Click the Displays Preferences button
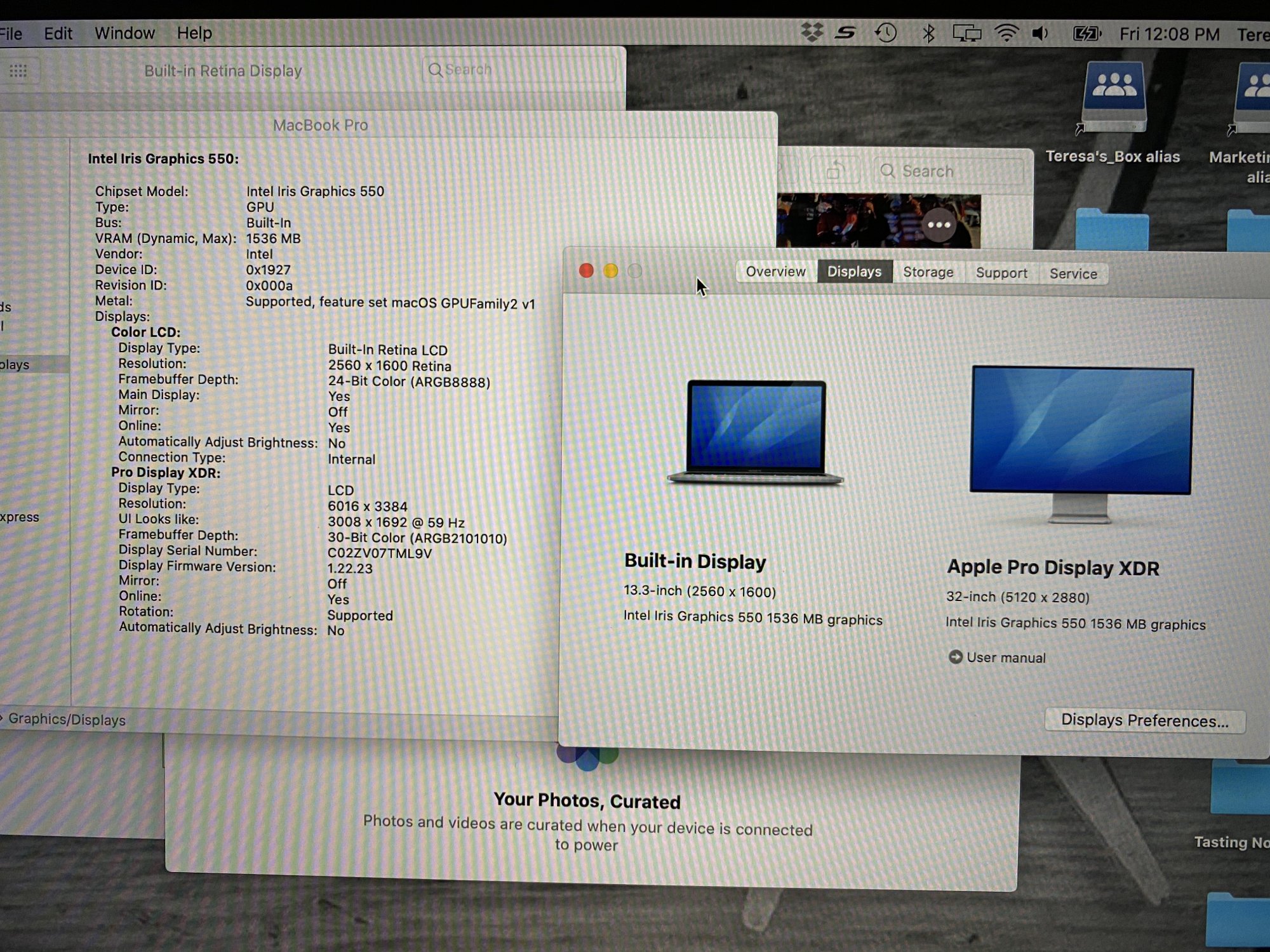1270x952 pixels. point(1144,720)
